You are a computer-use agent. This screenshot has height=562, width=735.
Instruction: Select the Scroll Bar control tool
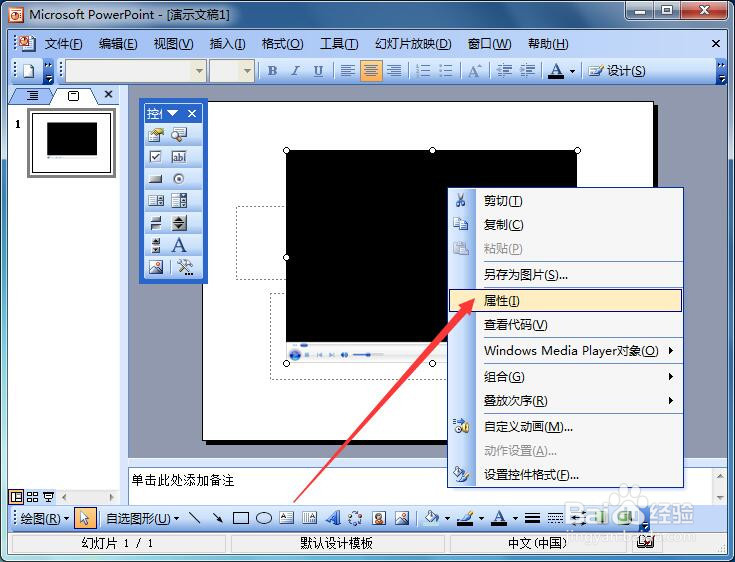coord(156,245)
